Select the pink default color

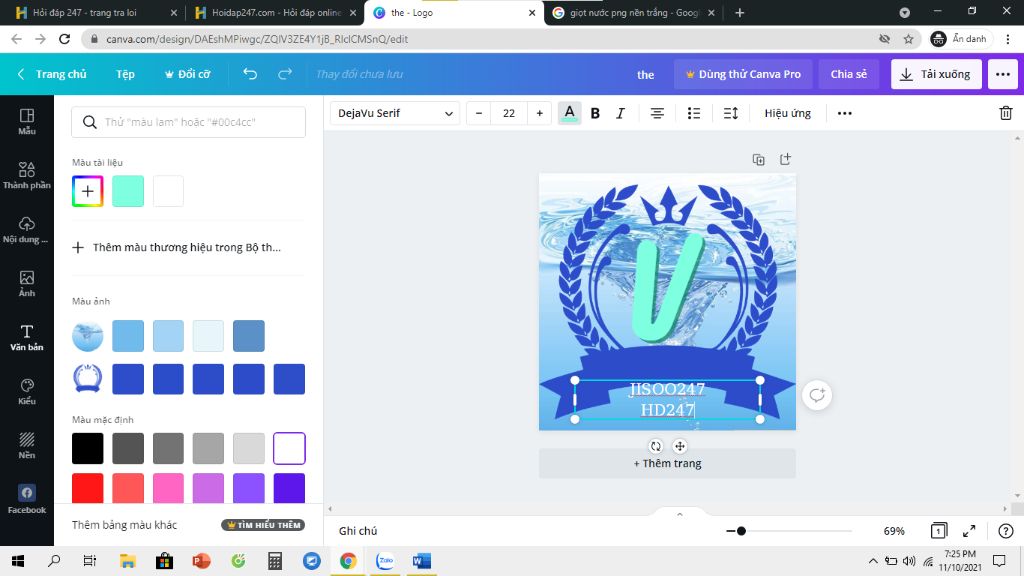coord(168,488)
